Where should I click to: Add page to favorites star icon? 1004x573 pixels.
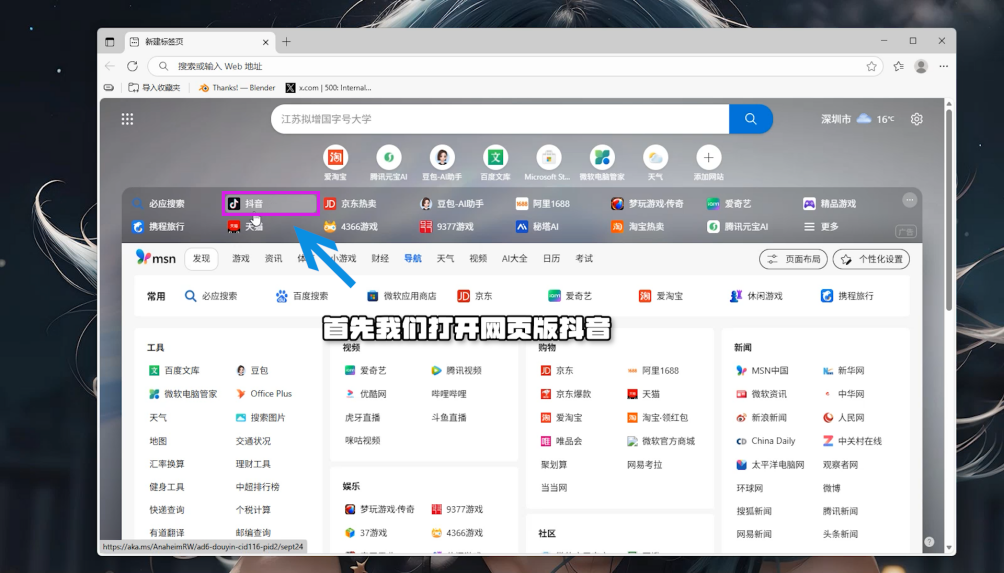[x=871, y=66]
